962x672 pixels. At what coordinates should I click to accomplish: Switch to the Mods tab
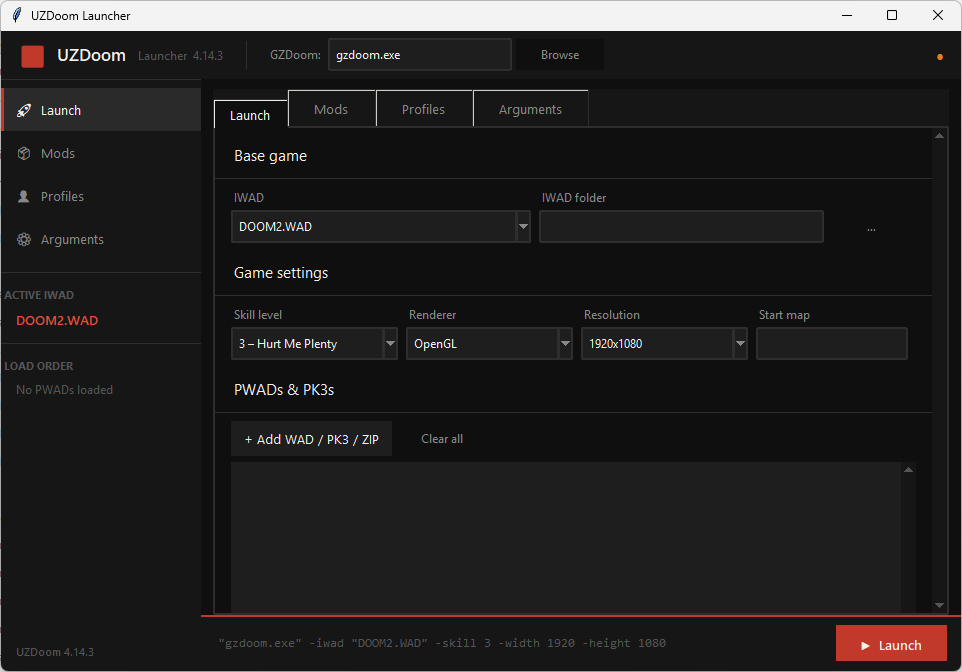coord(331,109)
